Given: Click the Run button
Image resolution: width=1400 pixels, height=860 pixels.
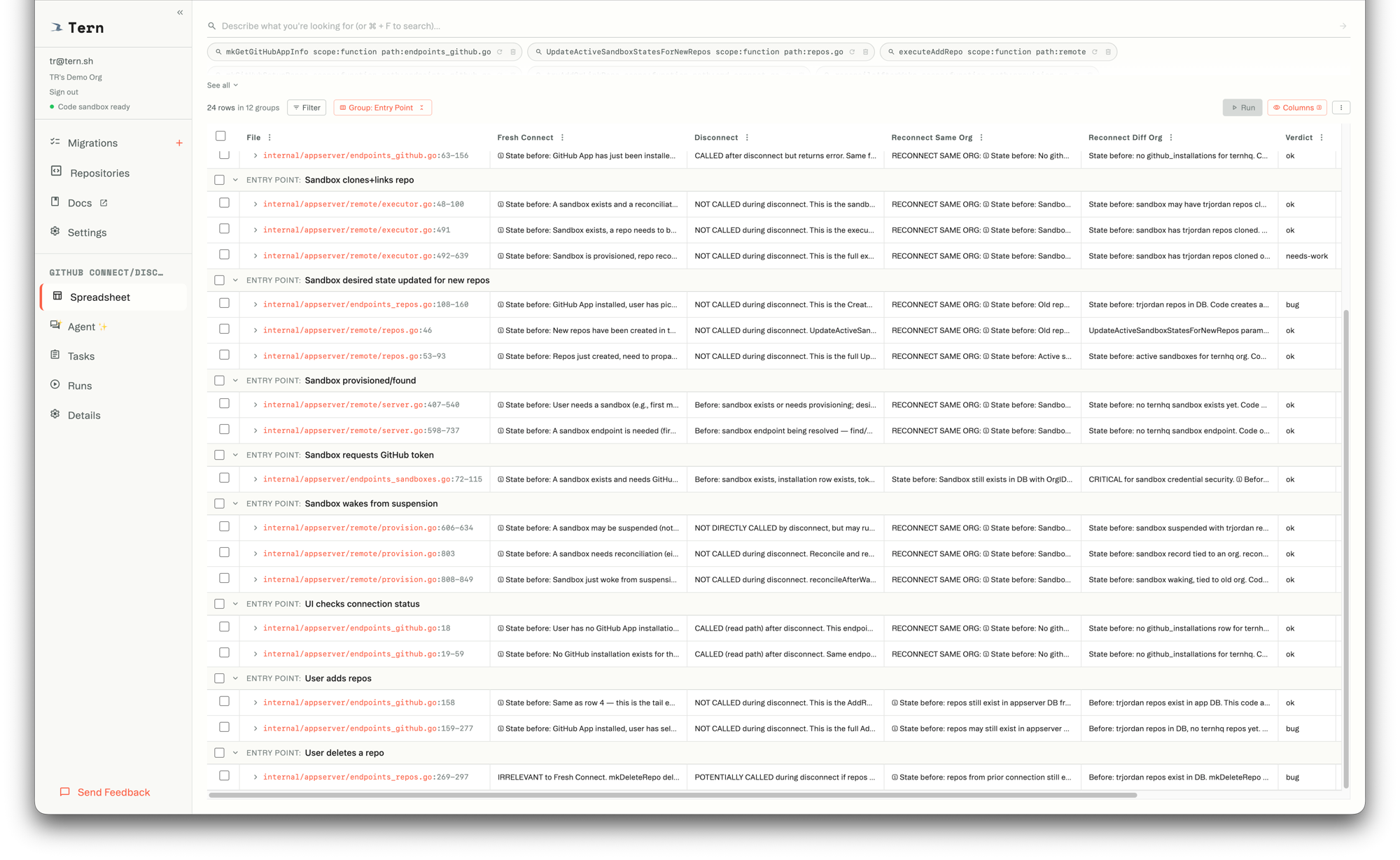Looking at the screenshot, I should (x=1242, y=107).
